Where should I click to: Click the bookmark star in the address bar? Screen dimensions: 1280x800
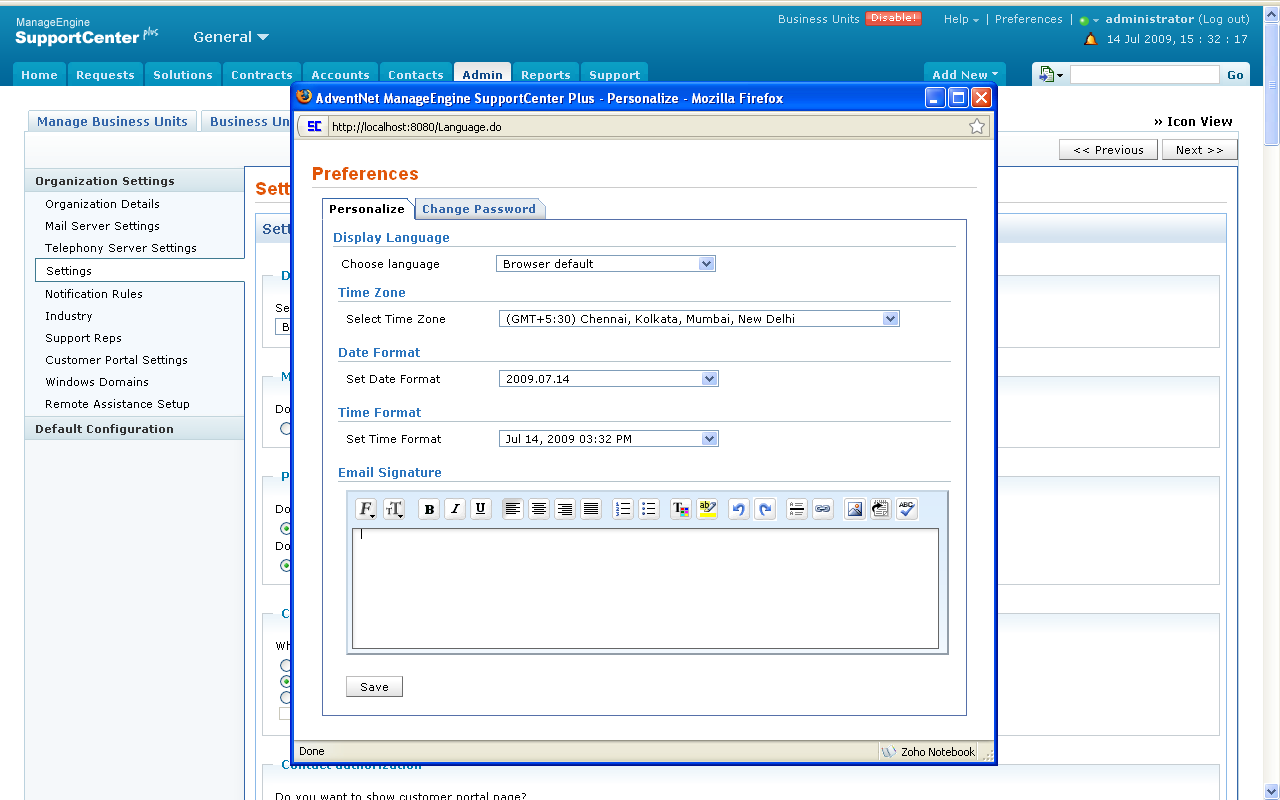tap(977, 126)
